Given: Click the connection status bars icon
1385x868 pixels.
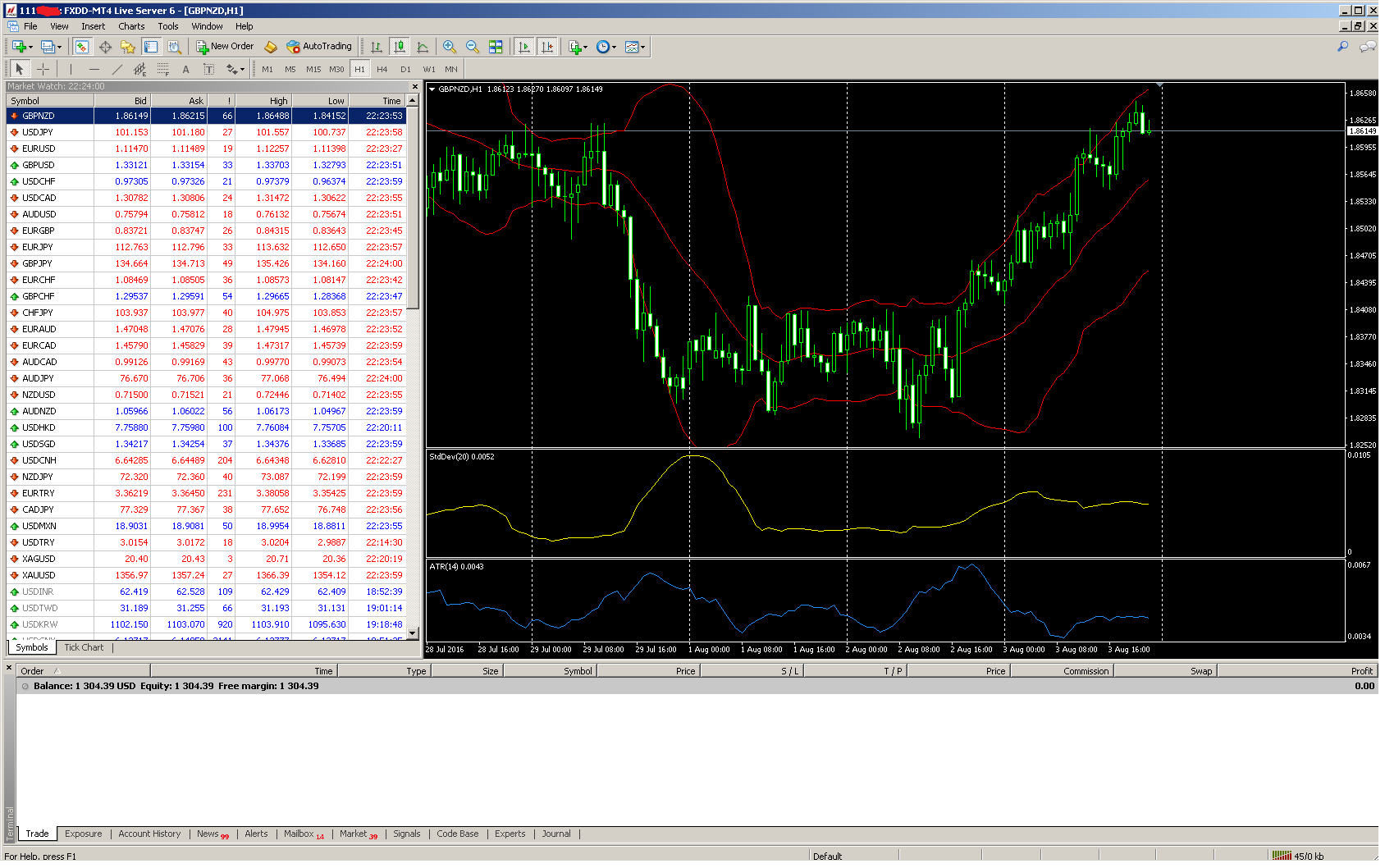Looking at the screenshot, I should point(1282,856).
